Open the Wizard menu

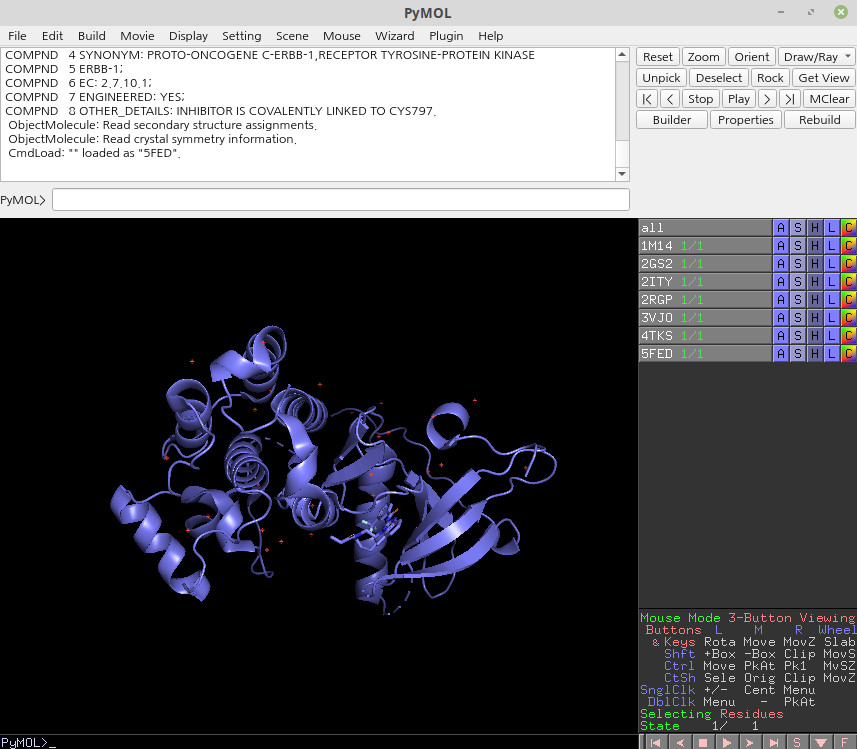(x=394, y=35)
